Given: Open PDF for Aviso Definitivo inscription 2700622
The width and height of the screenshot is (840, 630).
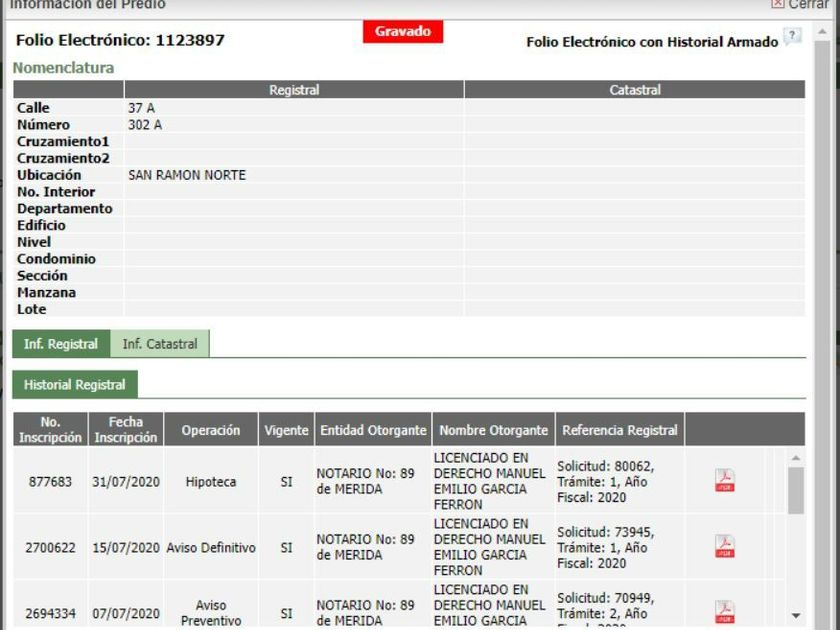Looking at the screenshot, I should coord(724,546).
